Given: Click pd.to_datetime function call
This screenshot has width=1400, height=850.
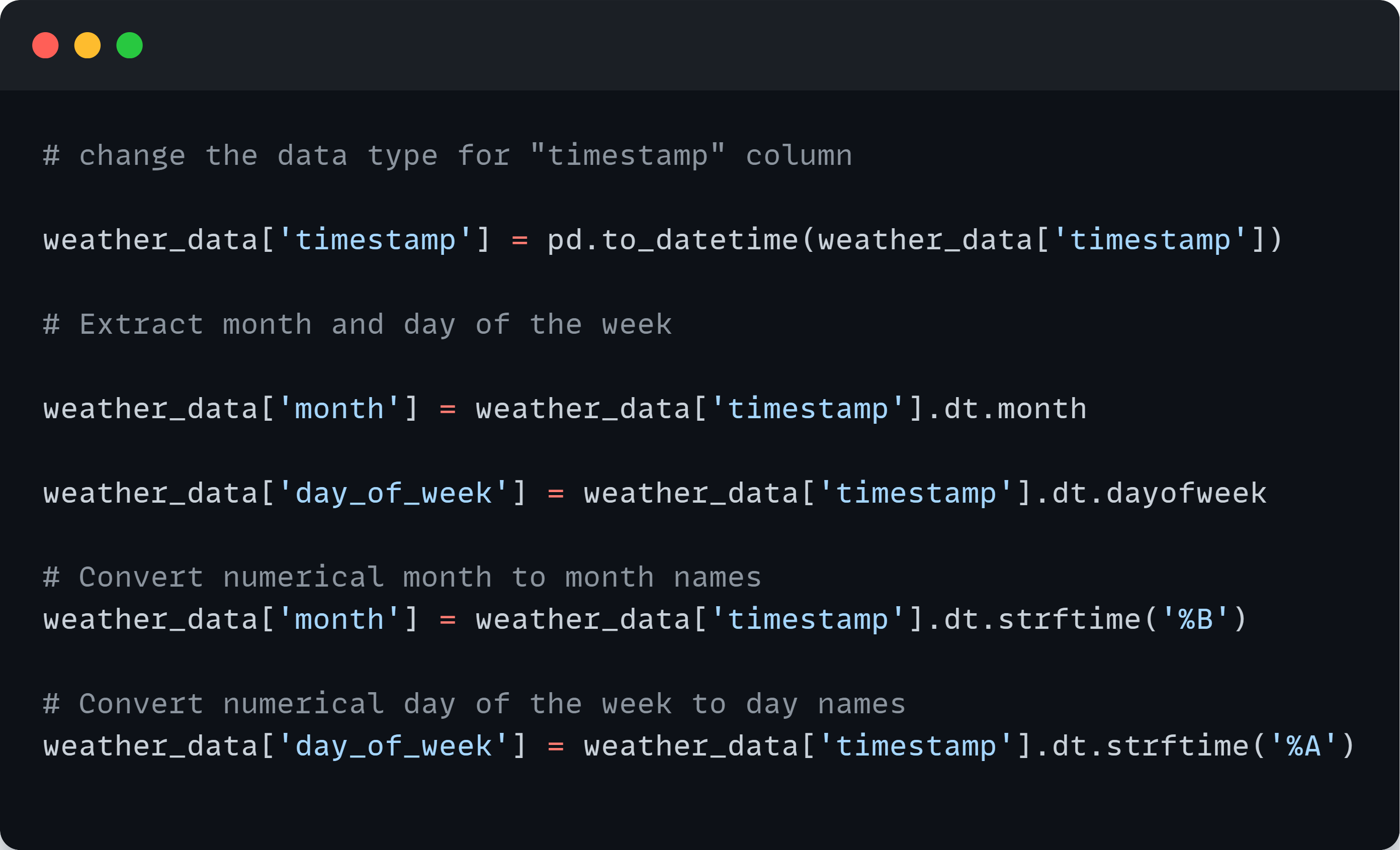Looking at the screenshot, I should click(x=672, y=240).
